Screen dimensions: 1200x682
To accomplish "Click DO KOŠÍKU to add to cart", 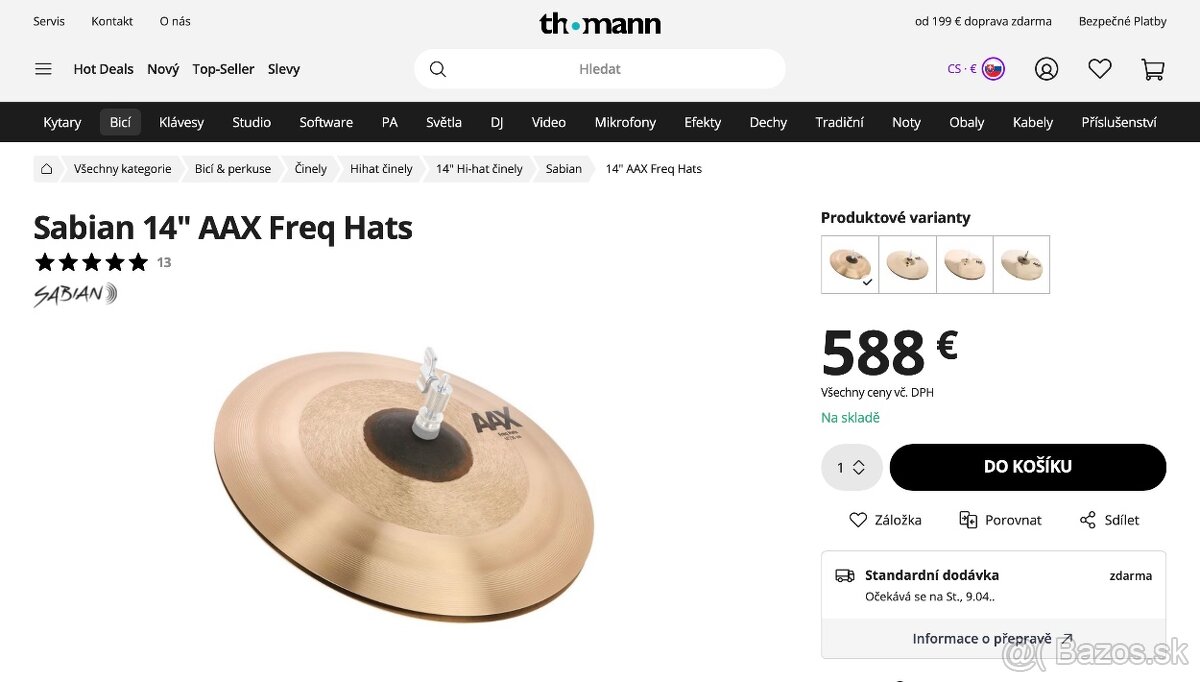I will pyautogui.click(x=1027, y=467).
